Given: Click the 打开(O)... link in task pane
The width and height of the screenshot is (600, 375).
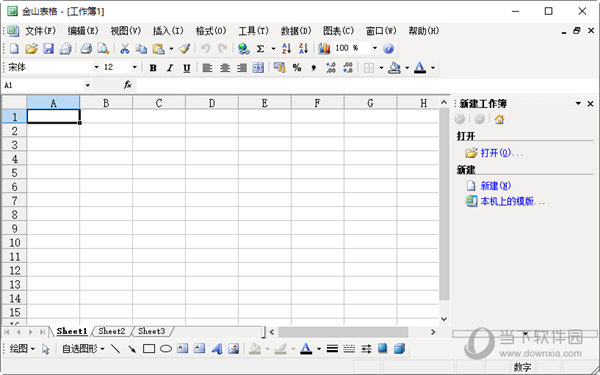Looking at the screenshot, I should tap(501, 153).
